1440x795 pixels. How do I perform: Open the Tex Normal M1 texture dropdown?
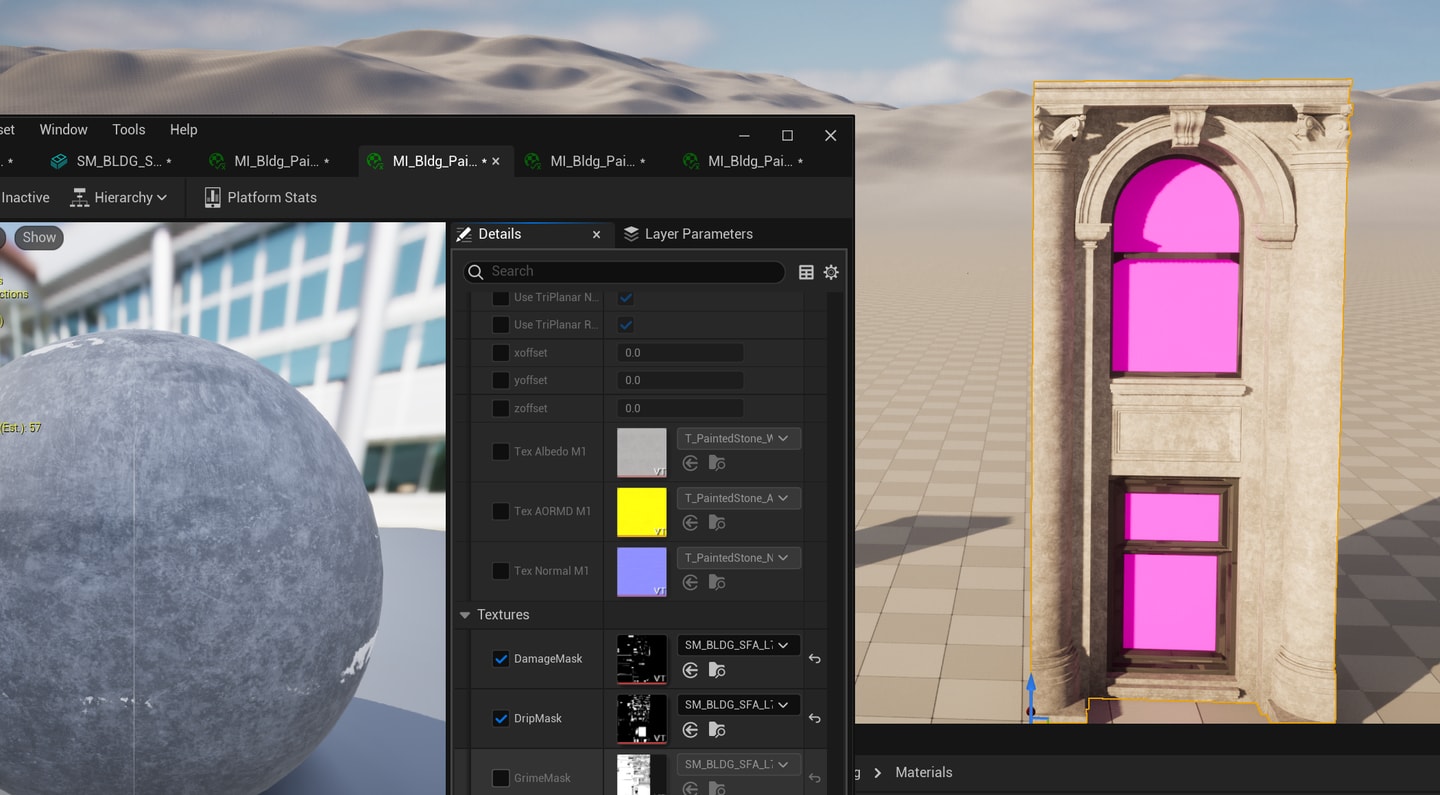tap(739, 558)
